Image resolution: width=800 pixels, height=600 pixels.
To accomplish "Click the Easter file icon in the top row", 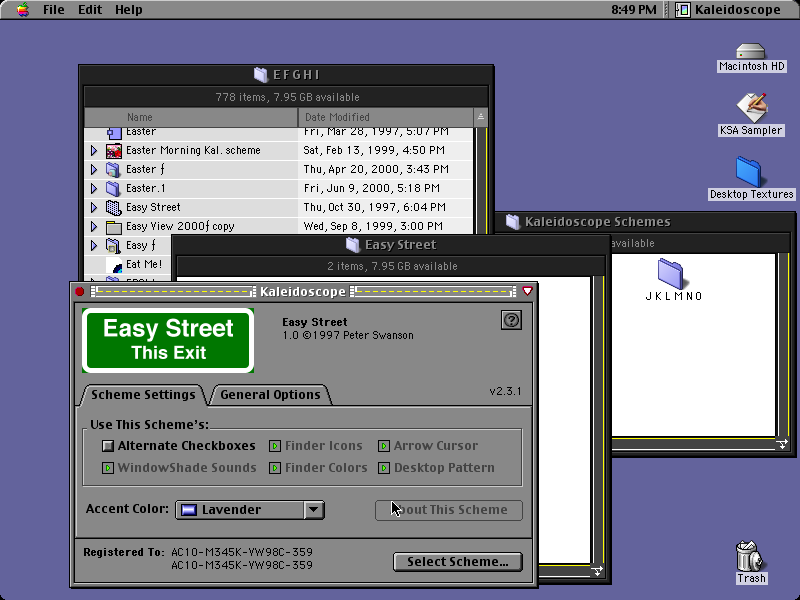I will click(x=114, y=133).
